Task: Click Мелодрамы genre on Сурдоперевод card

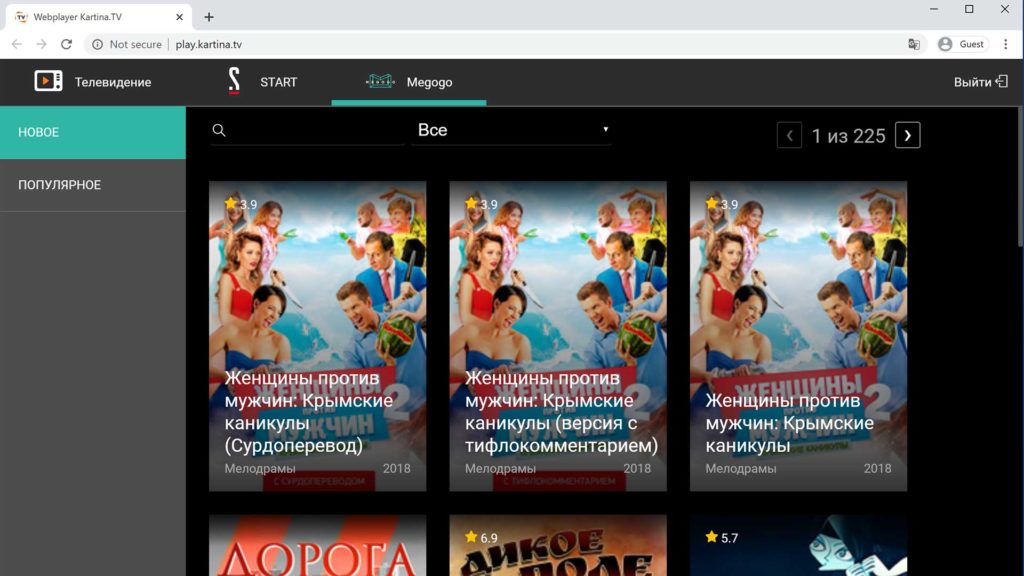Action: 260,468
